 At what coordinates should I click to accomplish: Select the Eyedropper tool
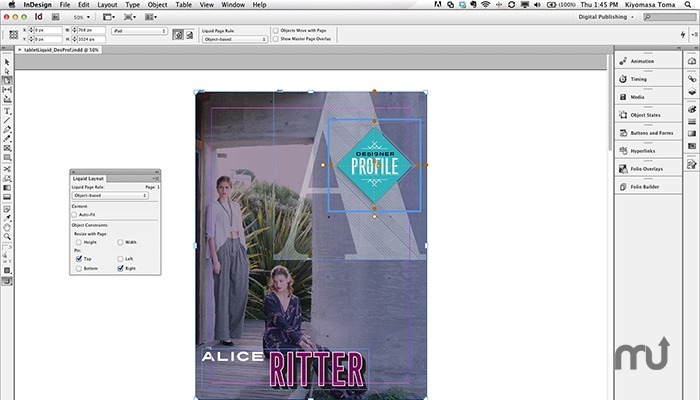click(x=7, y=218)
